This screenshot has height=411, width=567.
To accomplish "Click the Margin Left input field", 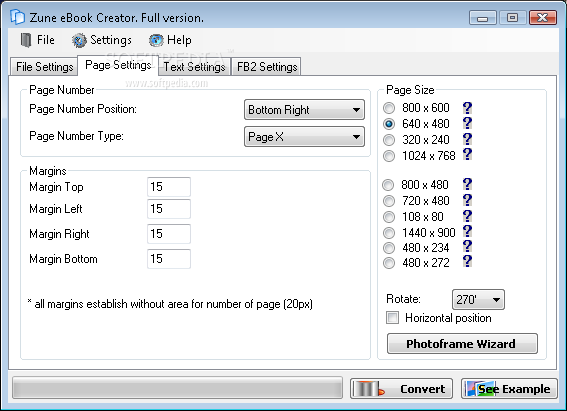I will click(x=169, y=209).
